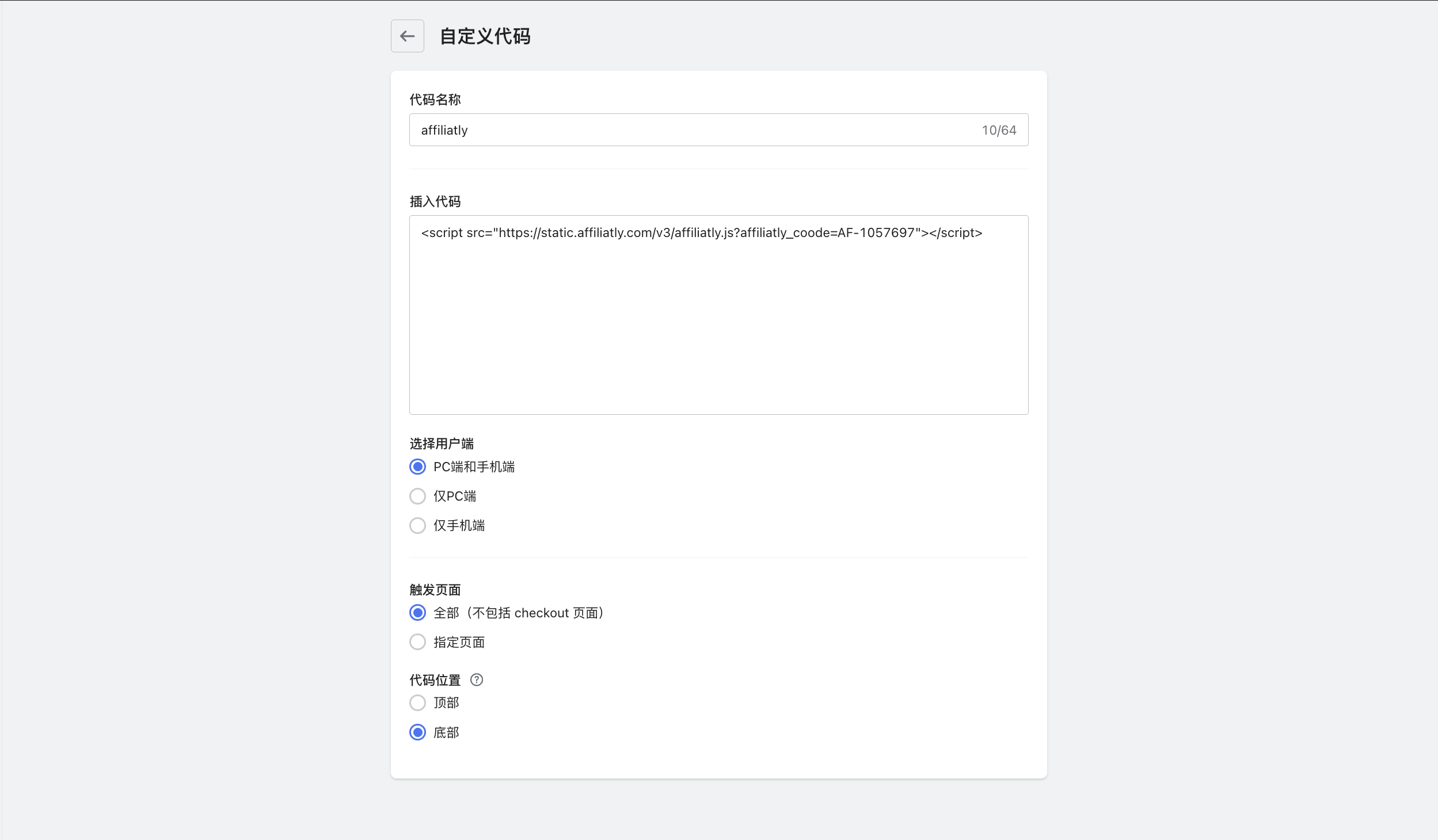Click the 代码位置 label text
The width and height of the screenshot is (1438, 840).
pos(435,680)
